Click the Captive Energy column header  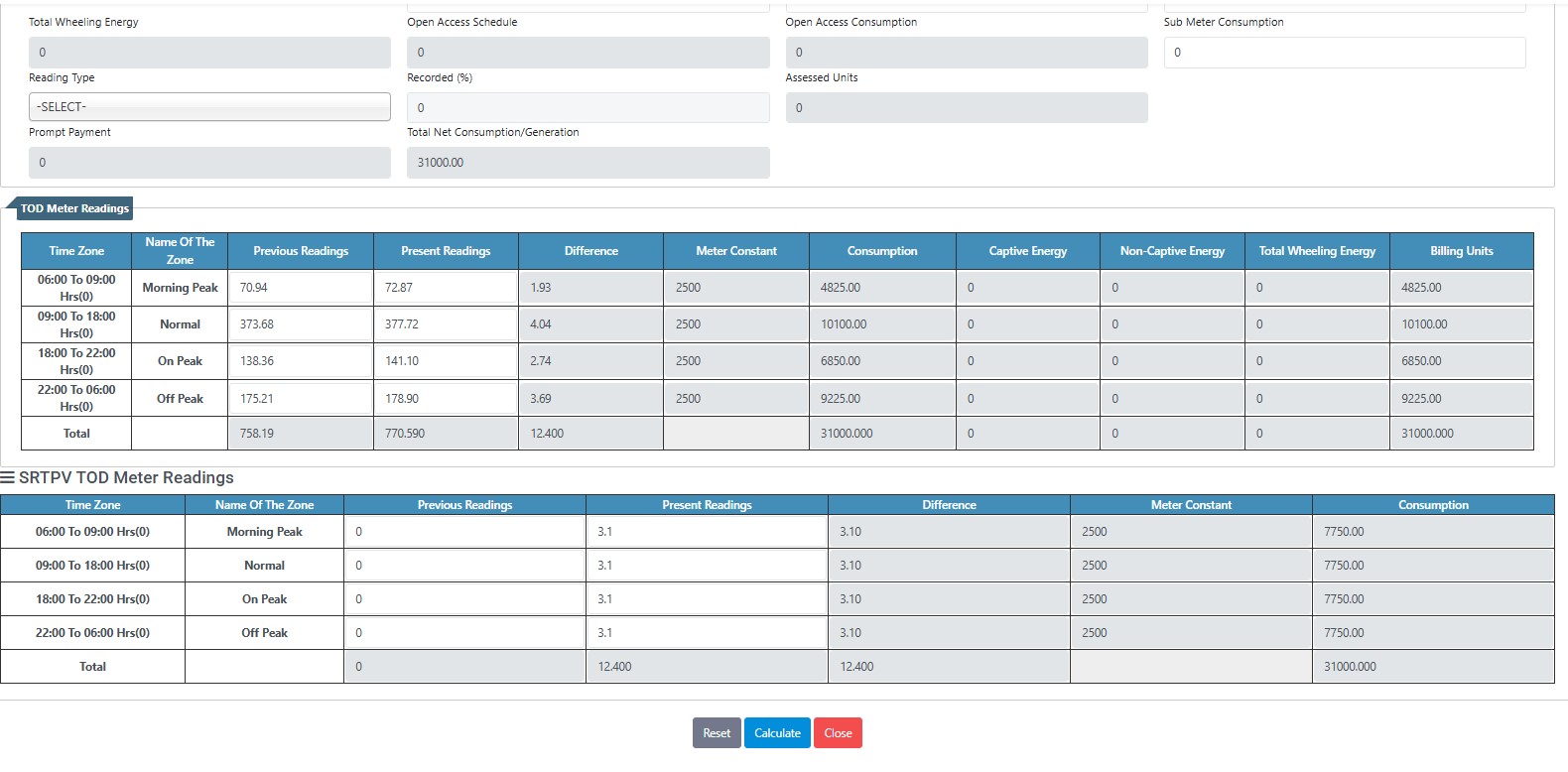pyautogui.click(x=1027, y=251)
